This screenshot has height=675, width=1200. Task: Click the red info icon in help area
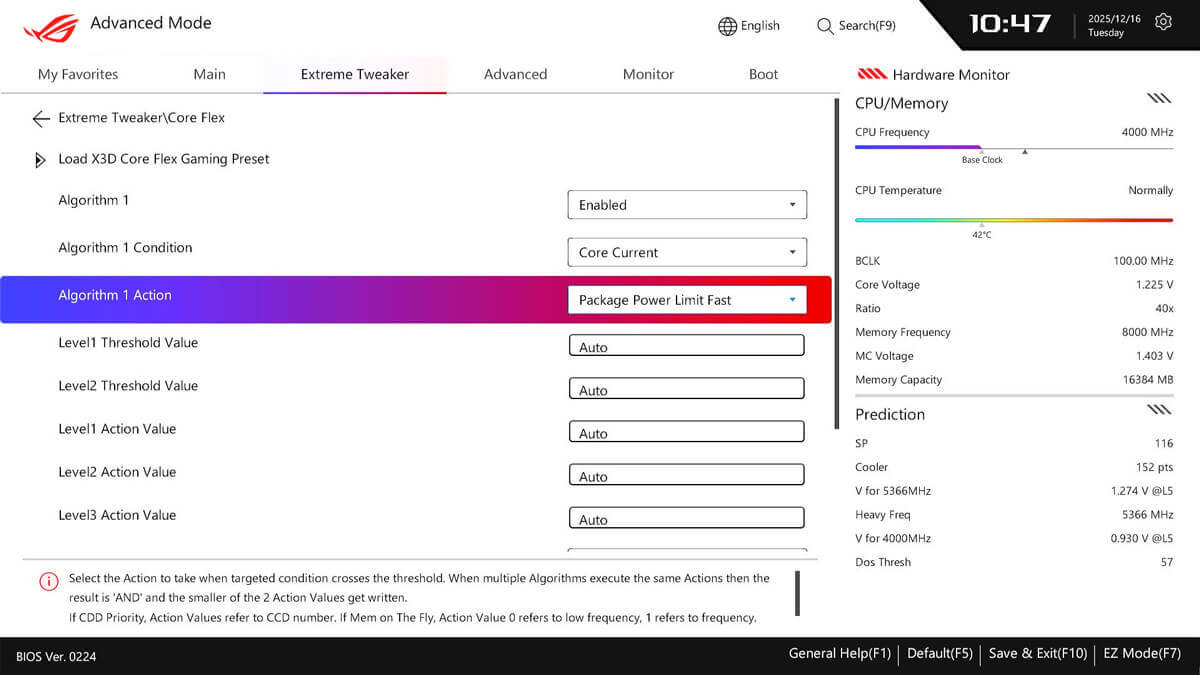coord(48,581)
